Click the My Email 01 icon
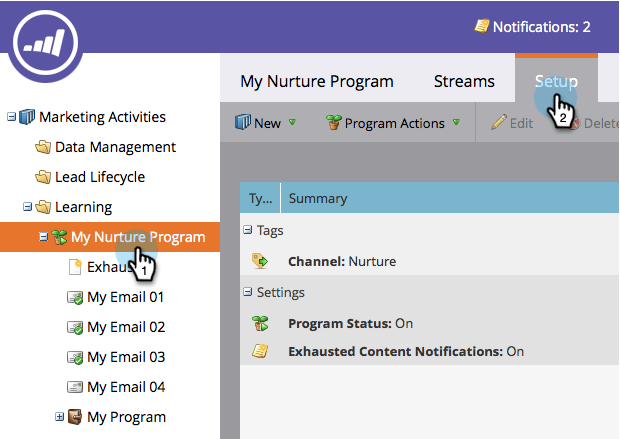 tap(74, 297)
